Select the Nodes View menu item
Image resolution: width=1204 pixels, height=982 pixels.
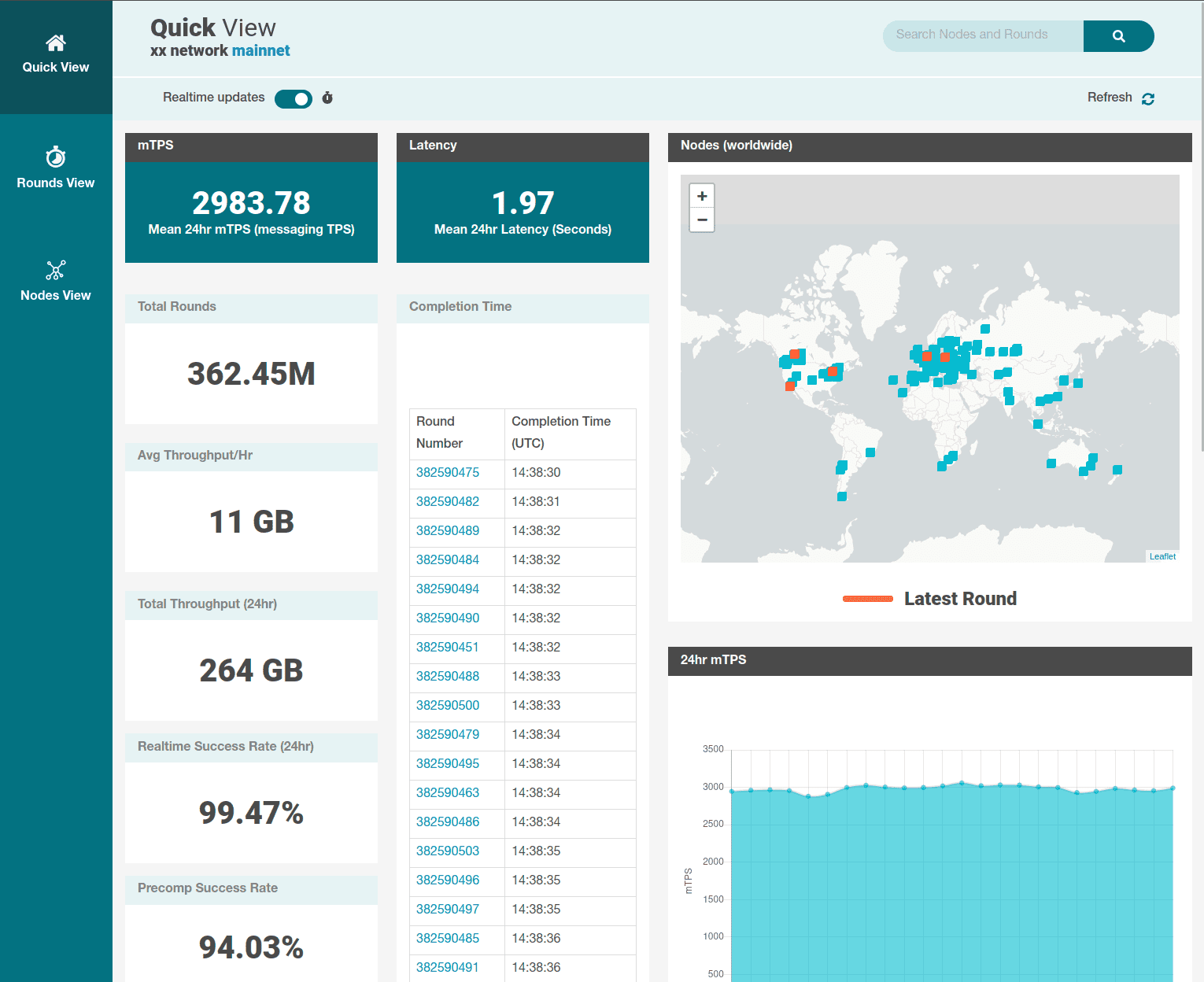(56, 295)
